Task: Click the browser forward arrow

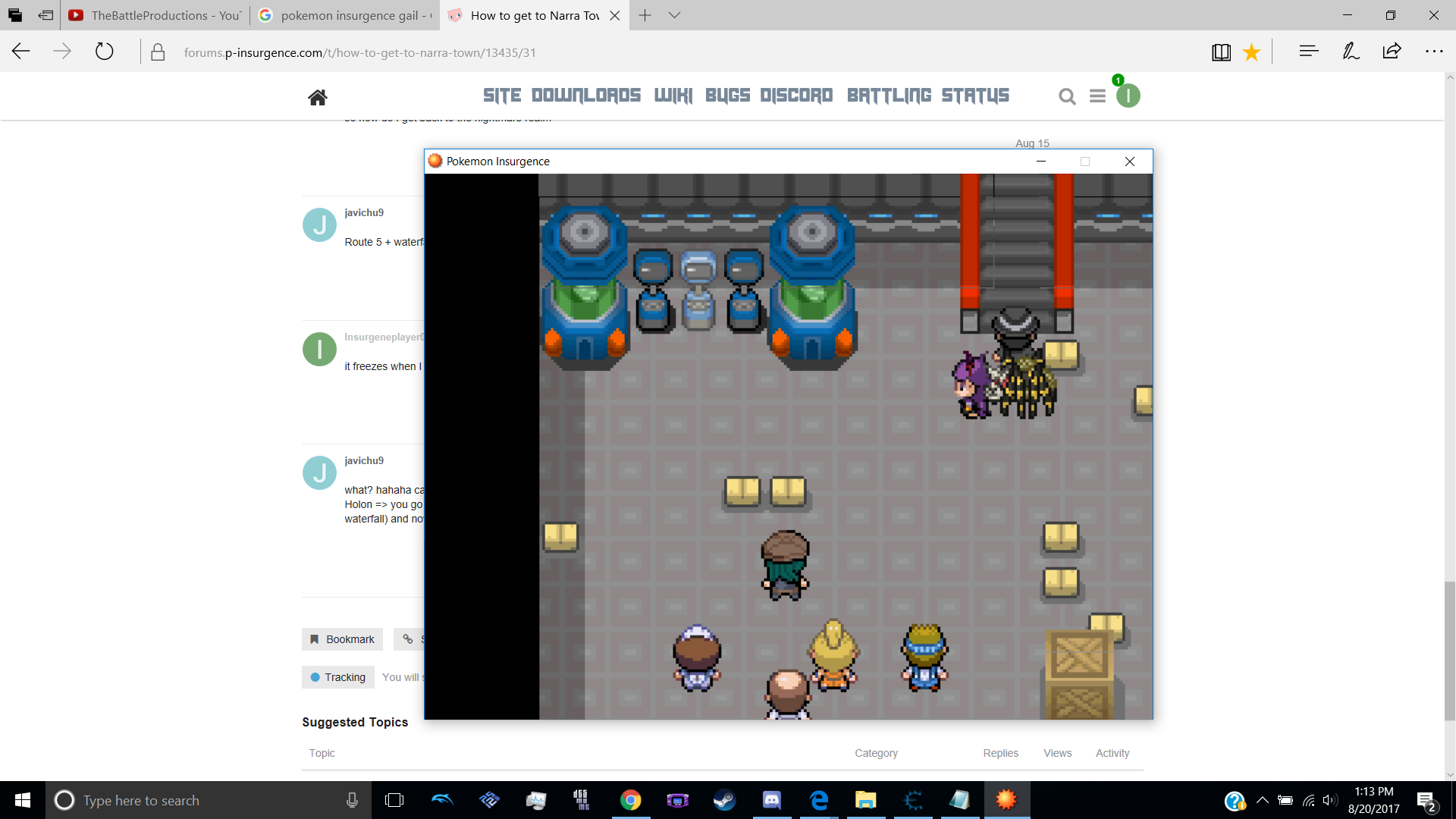Action: pos(62,52)
